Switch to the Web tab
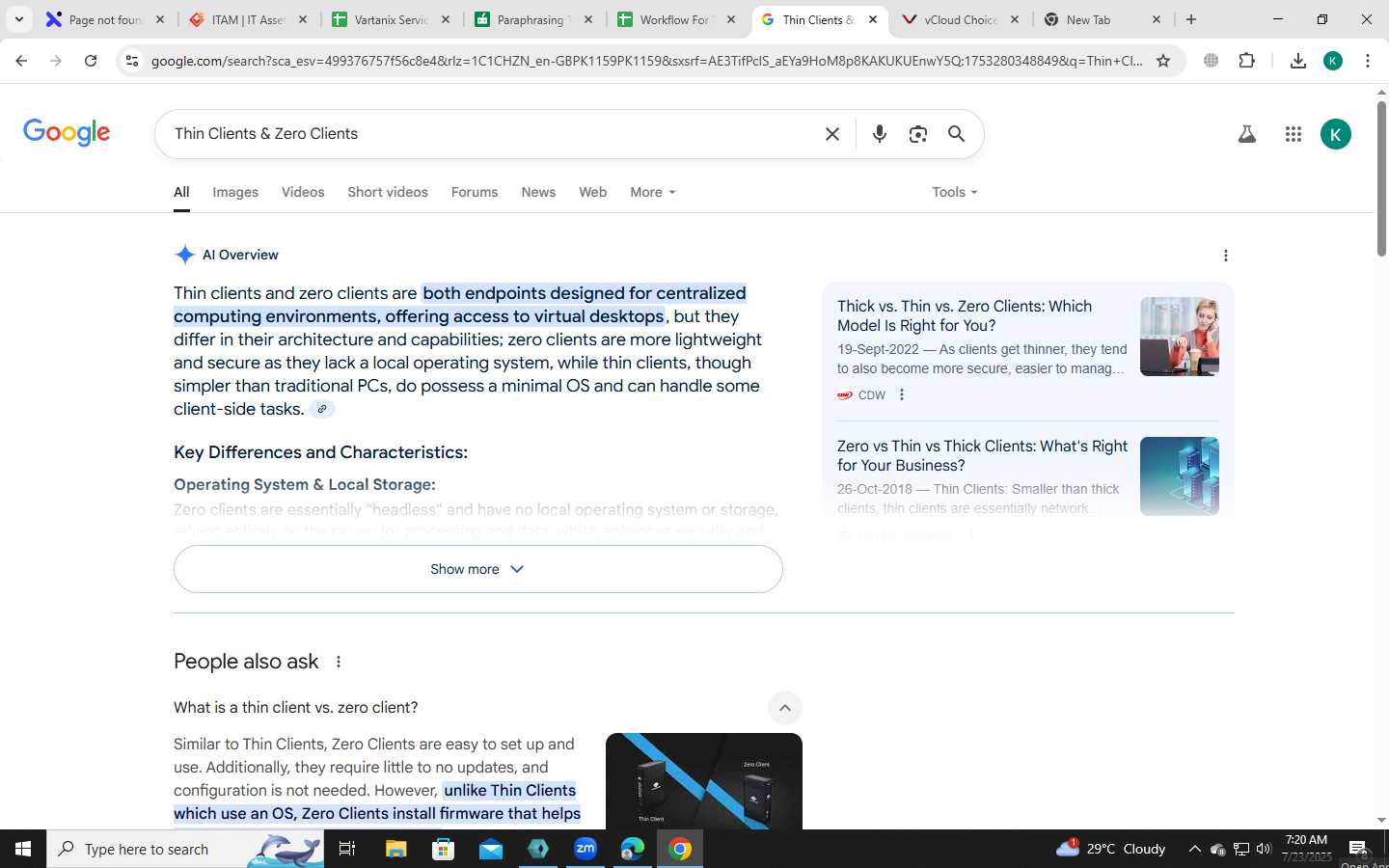 (x=592, y=192)
